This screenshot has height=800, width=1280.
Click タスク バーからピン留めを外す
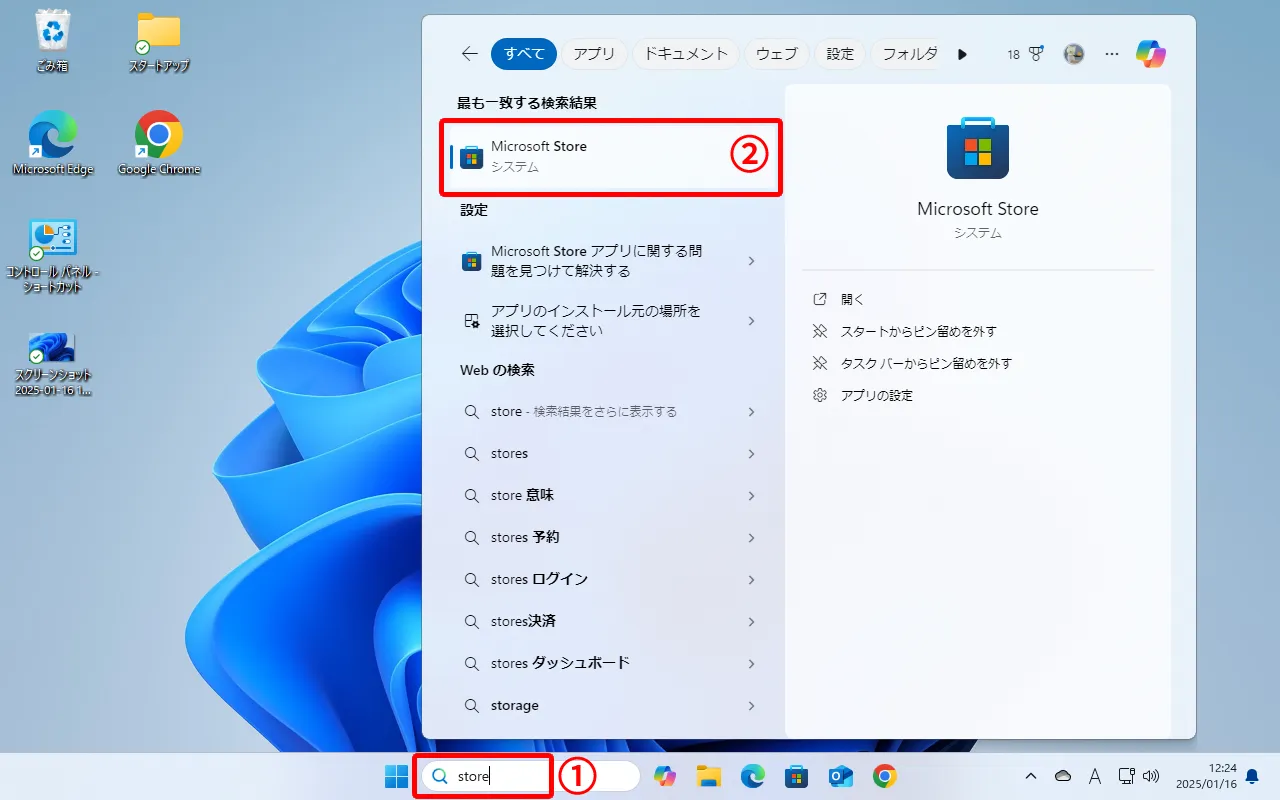click(926, 363)
